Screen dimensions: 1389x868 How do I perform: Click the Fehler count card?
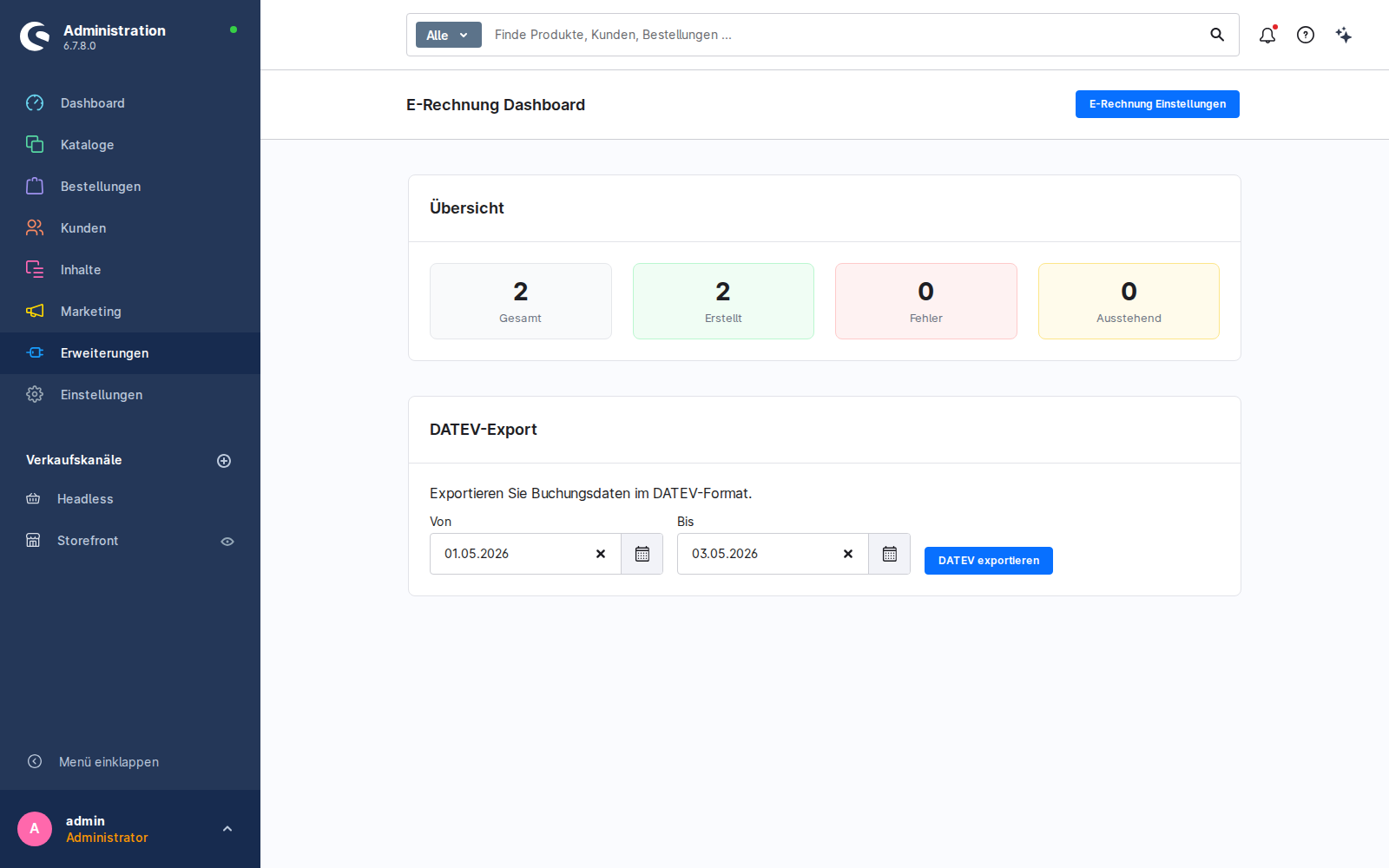coord(926,301)
